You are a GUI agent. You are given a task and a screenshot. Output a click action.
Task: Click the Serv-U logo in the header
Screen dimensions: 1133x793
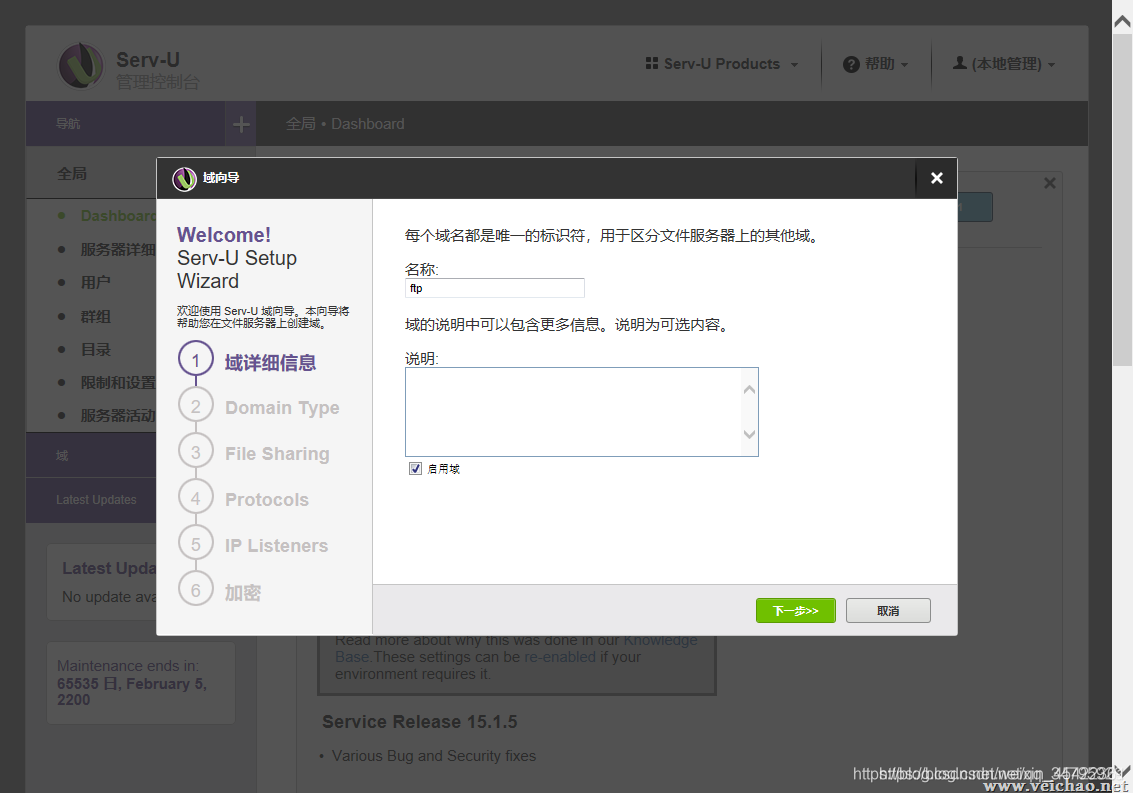tap(81, 66)
